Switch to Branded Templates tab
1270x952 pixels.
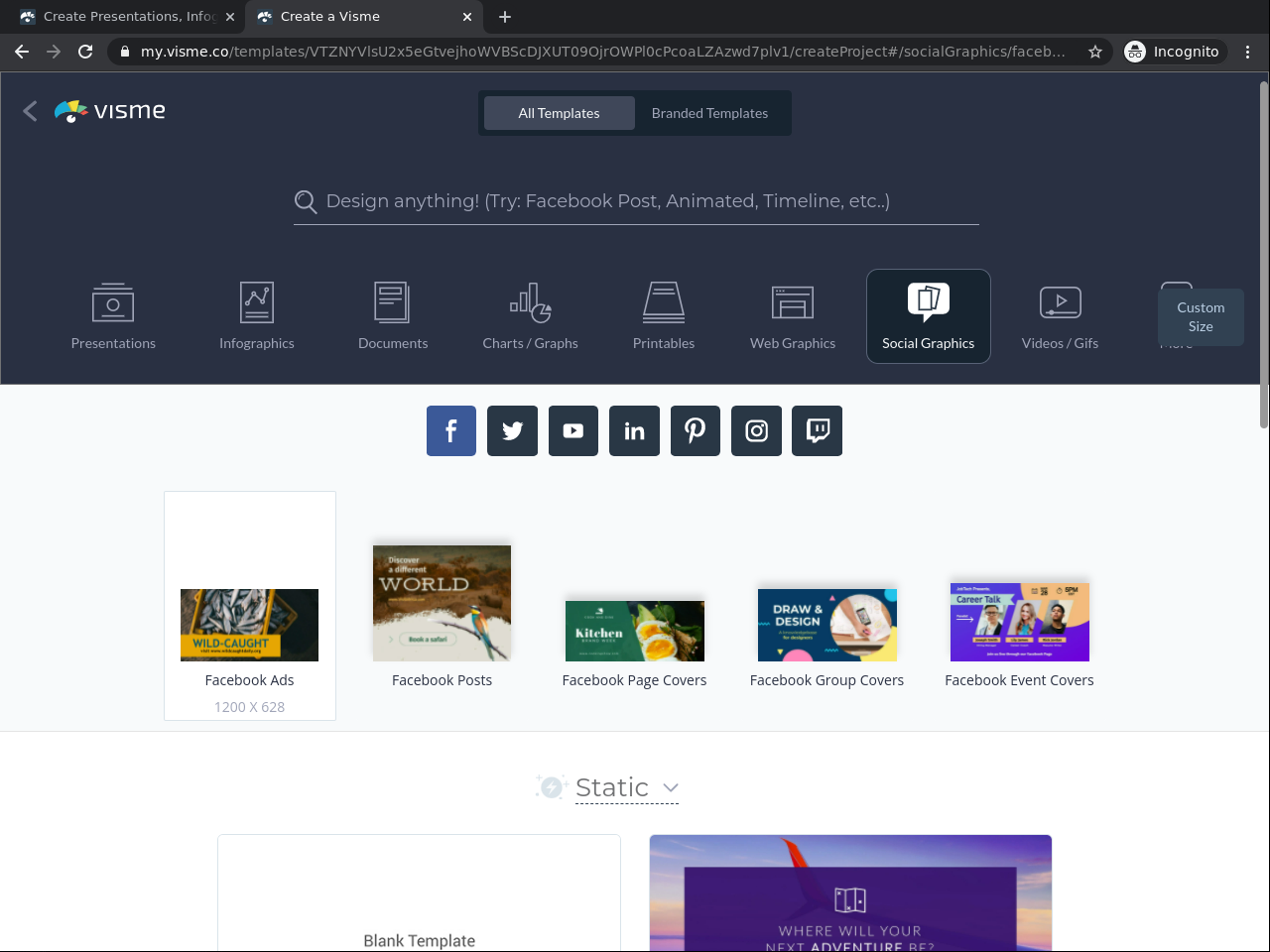pos(709,113)
